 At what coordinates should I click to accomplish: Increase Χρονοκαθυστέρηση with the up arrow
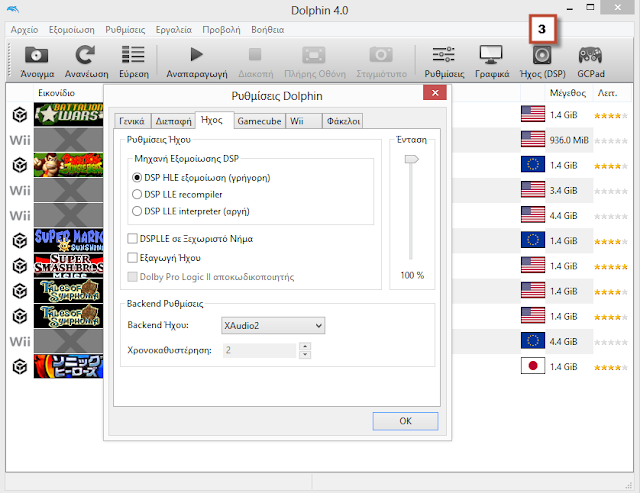305,346
